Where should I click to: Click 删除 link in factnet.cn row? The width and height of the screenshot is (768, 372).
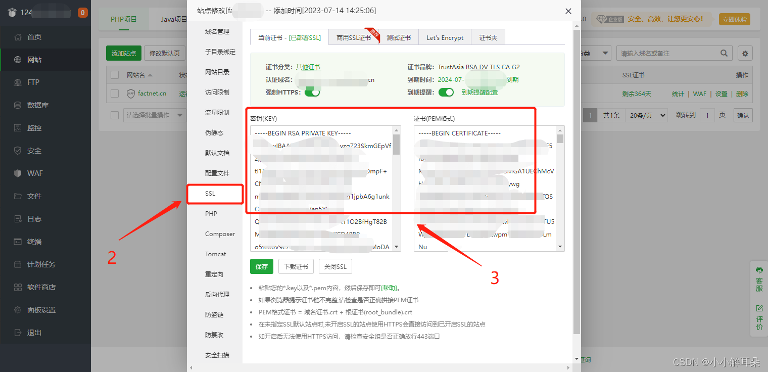pyautogui.click(x=742, y=93)
